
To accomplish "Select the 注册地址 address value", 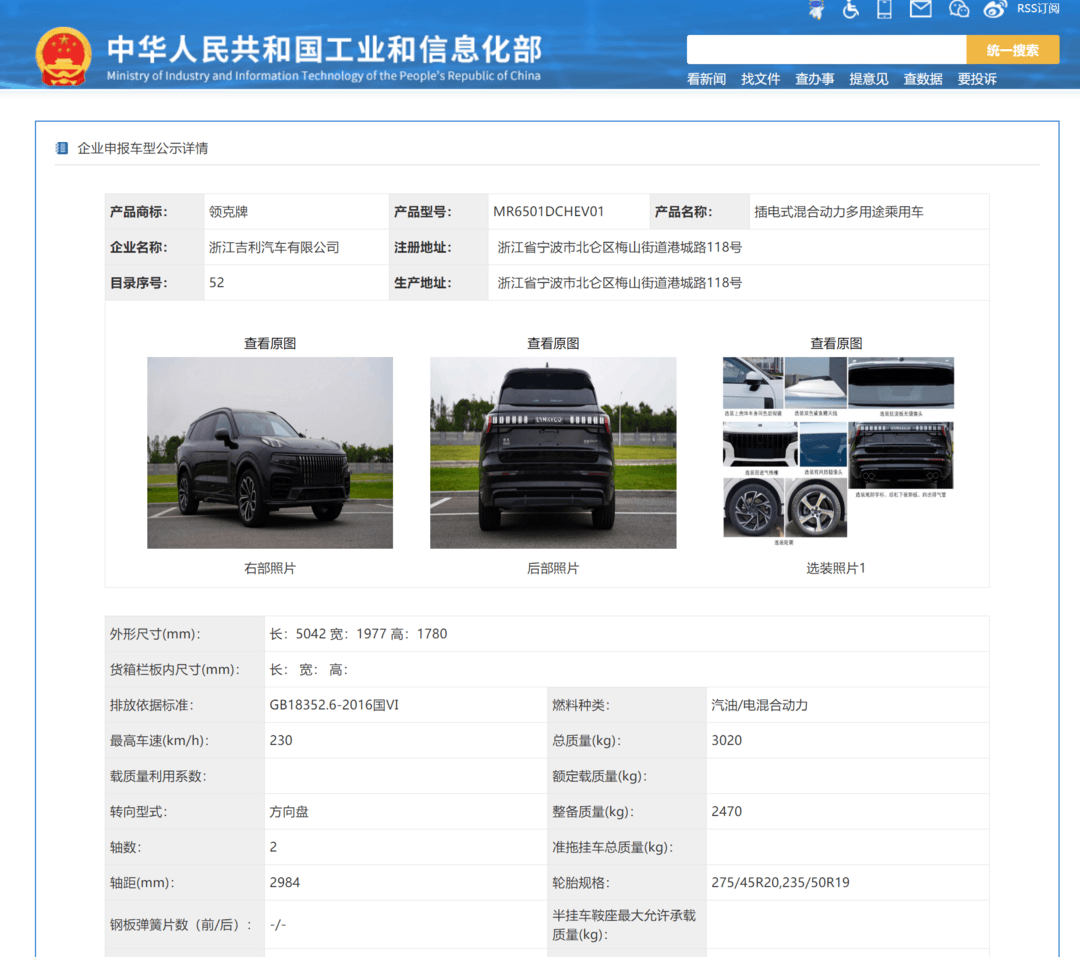I will pos(619,247).
